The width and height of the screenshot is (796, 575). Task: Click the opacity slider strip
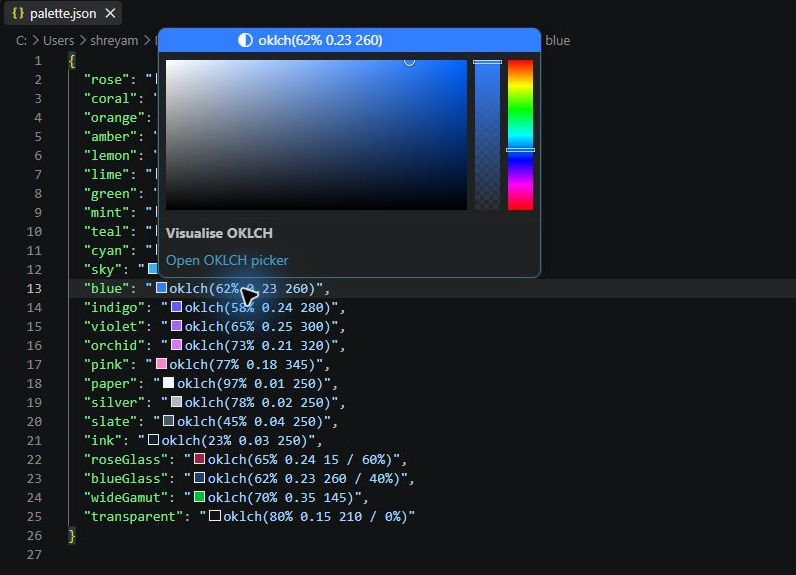487,134
